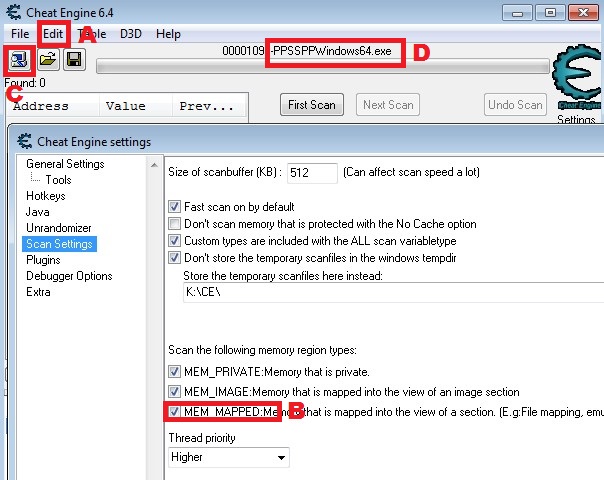Click the open folder toolbar icon
Viewport: 604px width, 480px height.
(47, 60)
